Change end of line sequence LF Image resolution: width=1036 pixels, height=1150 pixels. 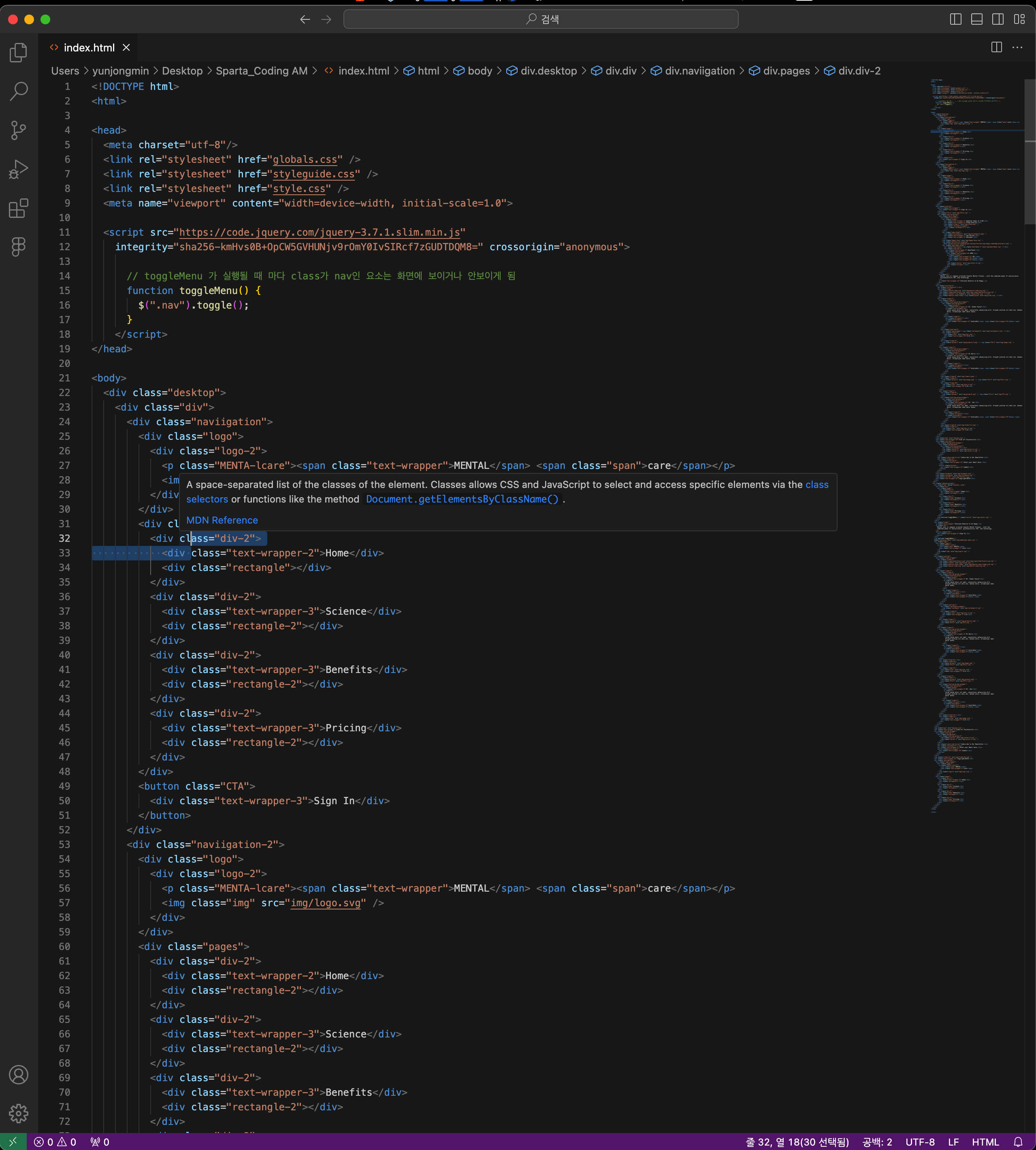[x=953, y=1141]
